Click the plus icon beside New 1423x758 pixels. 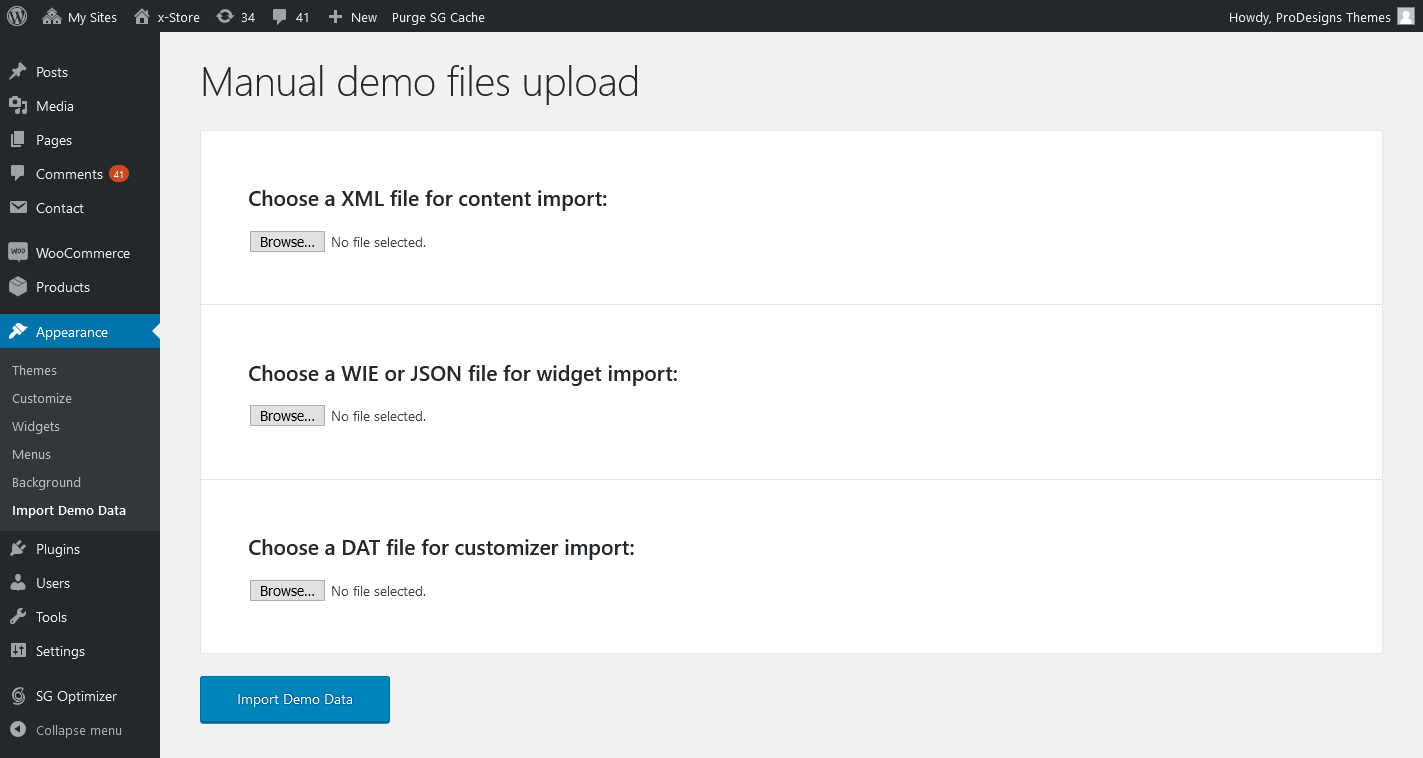[x=335, y=17]
